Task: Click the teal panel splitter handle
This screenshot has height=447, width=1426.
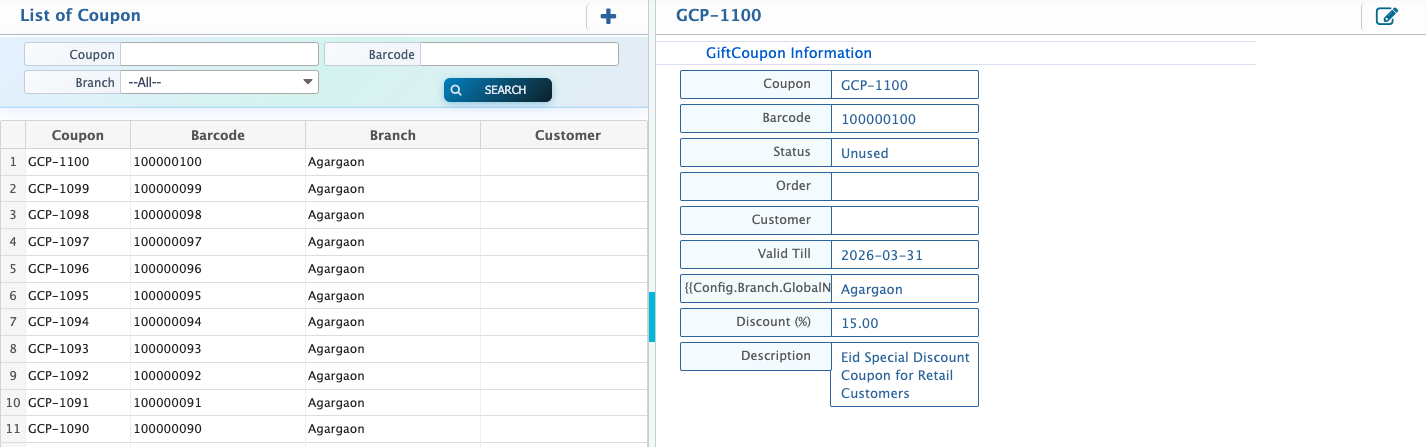Action: (651, 317)
